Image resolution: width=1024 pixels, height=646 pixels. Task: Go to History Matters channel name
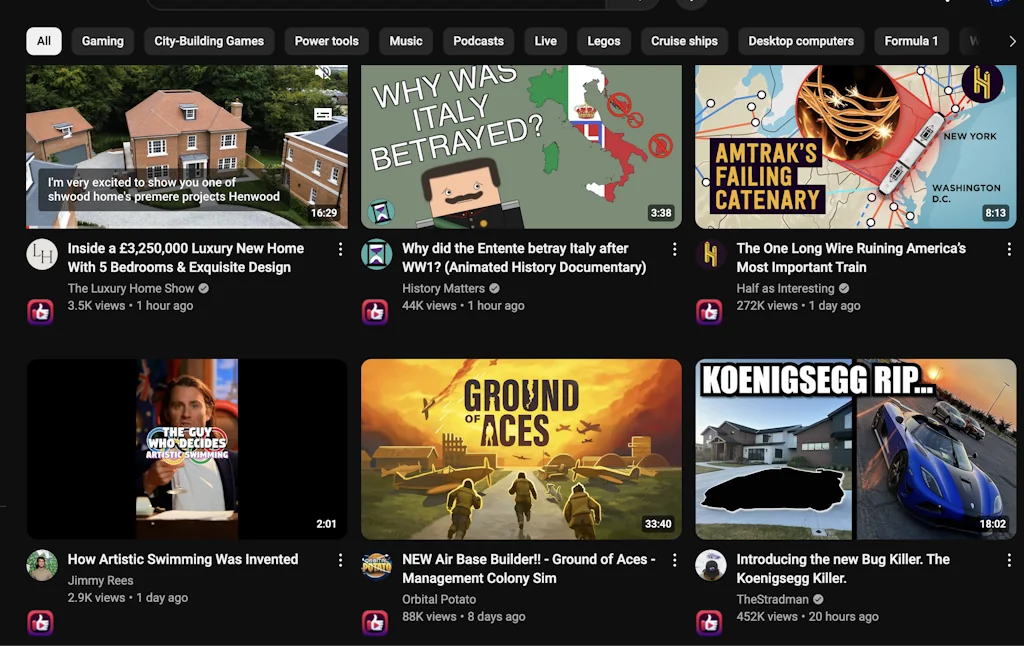point(443,288)
